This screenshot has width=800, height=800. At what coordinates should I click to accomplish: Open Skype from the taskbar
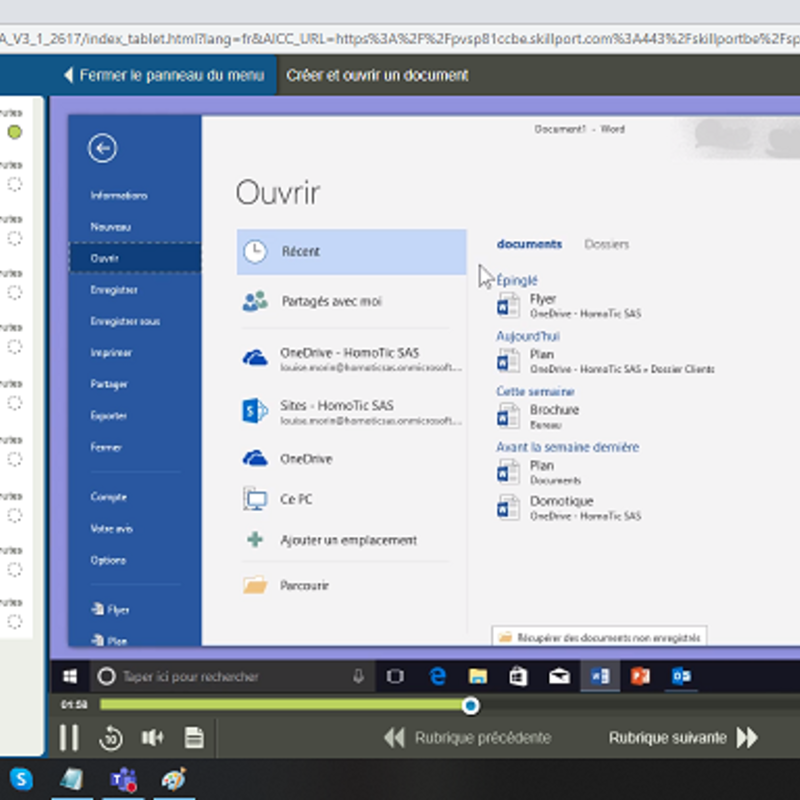pyautogui.click(x=21, y=779)
